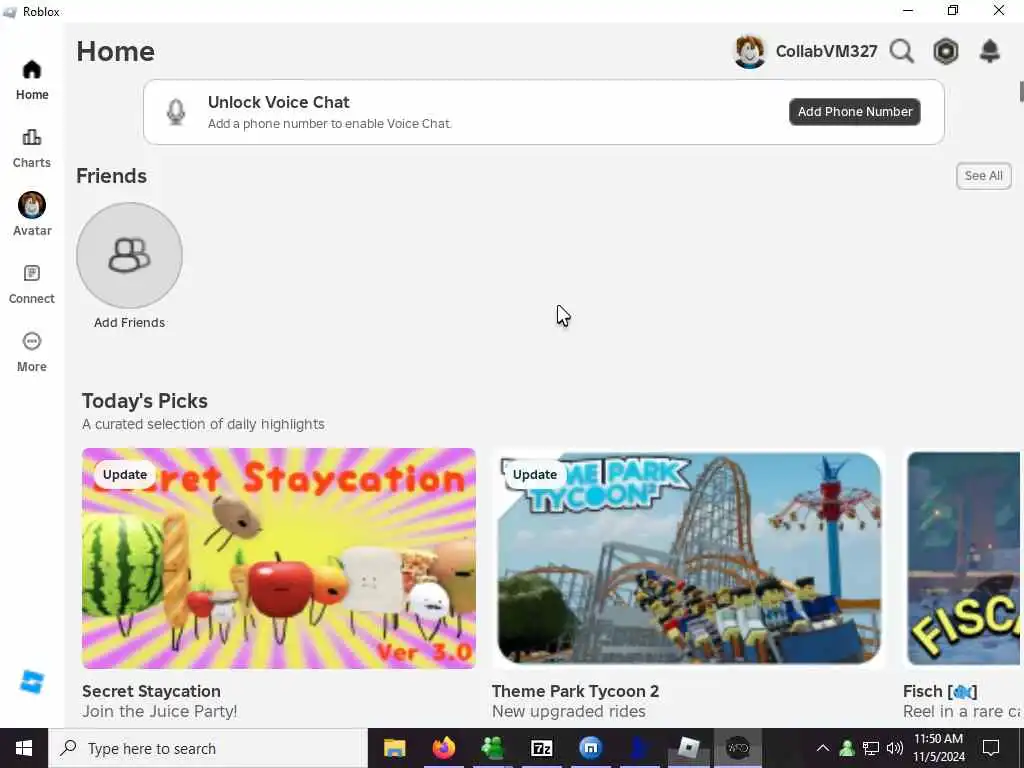Click the CollabVM327 avatar picture
Screen dimensions: 1024x768
(750, 52)
